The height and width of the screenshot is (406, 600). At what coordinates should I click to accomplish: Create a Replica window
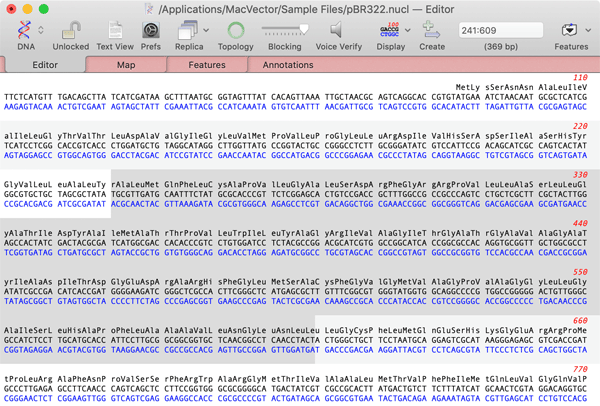(x=188, y=30)
